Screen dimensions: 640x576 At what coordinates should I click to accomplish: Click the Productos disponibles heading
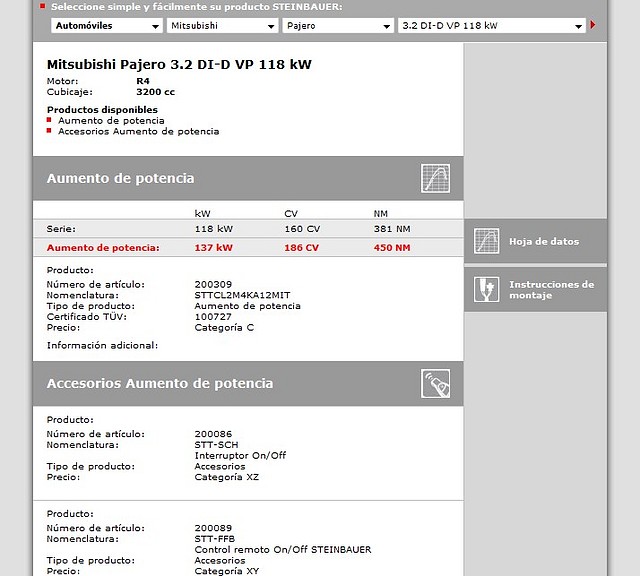[102, 110]
